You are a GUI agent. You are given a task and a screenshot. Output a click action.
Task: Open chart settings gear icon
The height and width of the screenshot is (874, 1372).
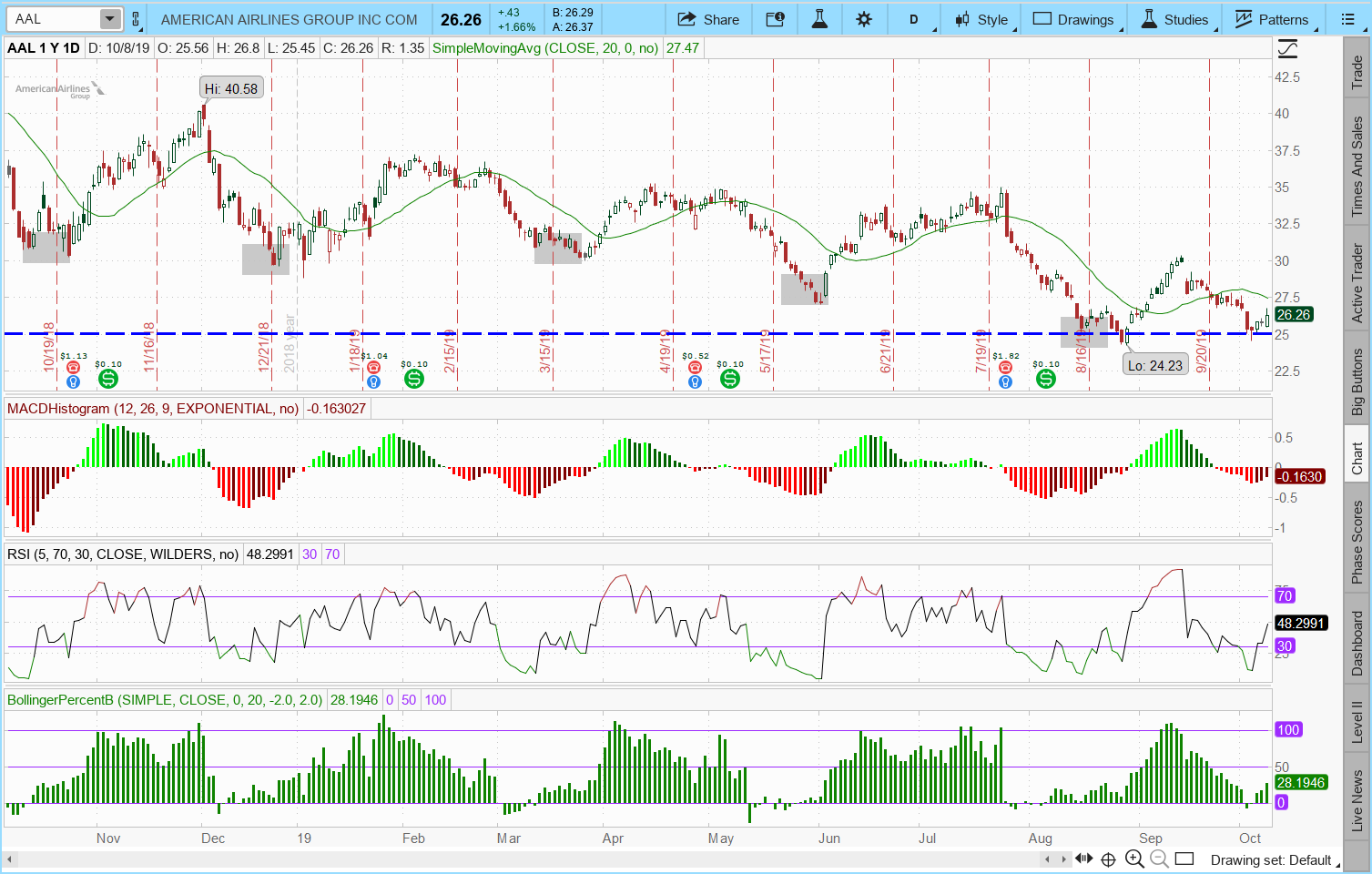click(864, 19)
